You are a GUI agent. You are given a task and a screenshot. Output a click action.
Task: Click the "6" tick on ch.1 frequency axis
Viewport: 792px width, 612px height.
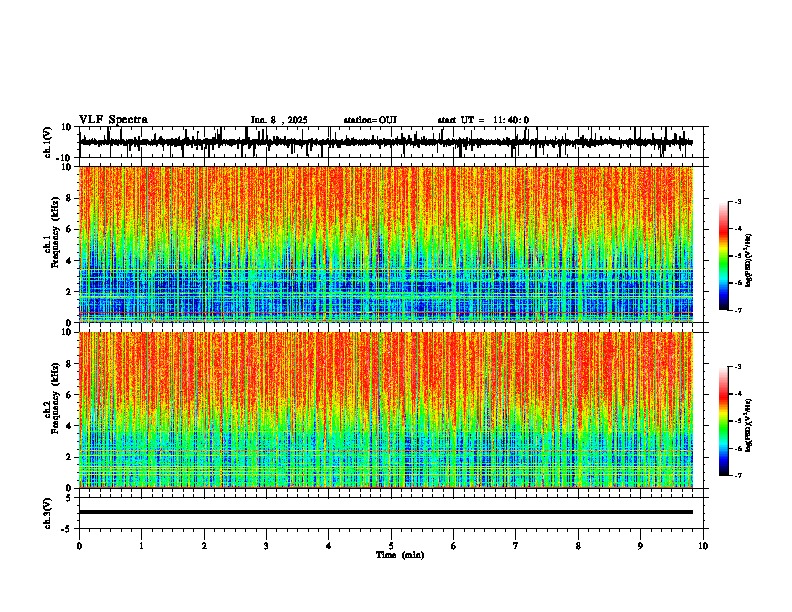coord(69,230)
